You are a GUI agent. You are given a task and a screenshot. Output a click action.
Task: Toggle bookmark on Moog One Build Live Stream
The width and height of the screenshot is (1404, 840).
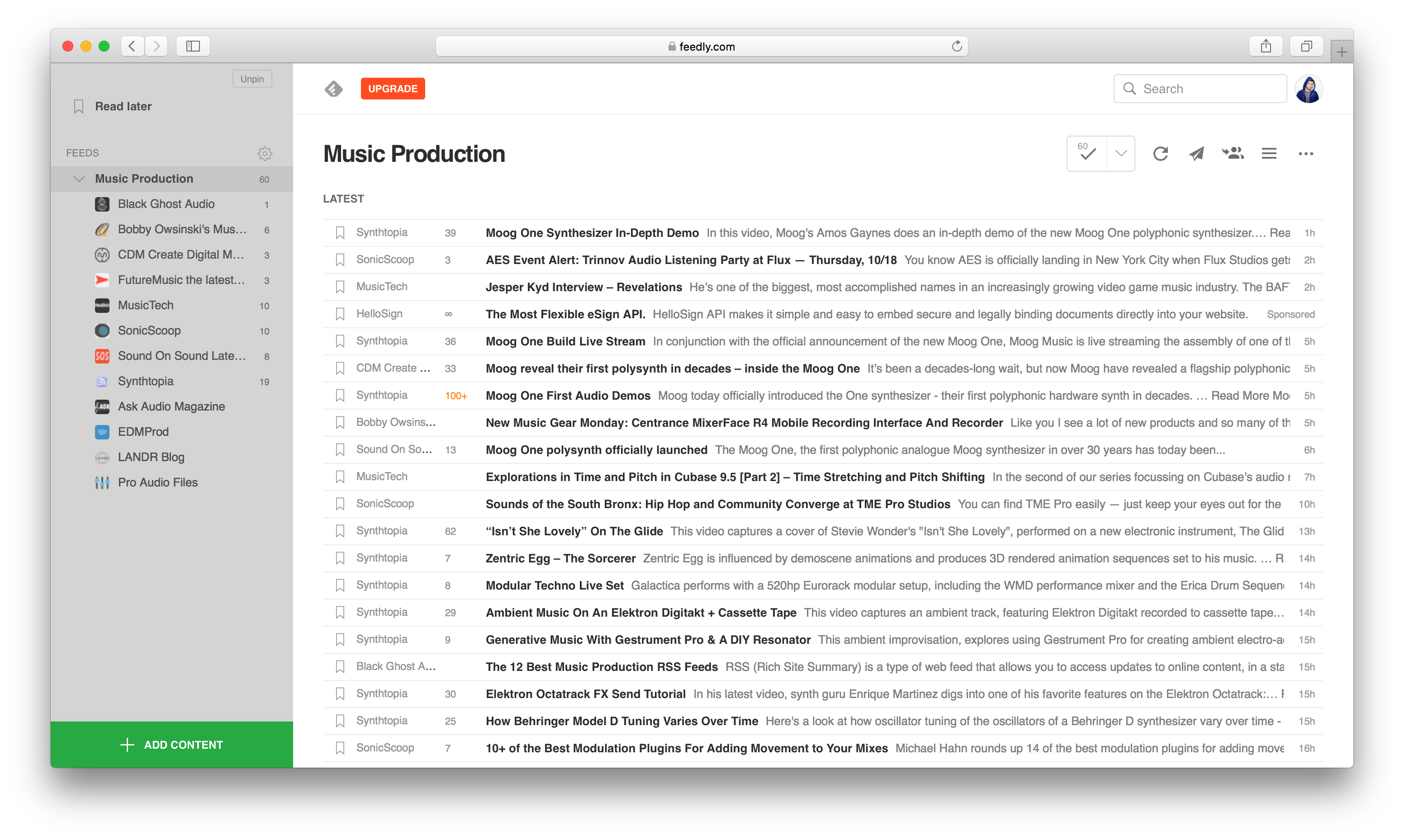click(x=340, y=341)
